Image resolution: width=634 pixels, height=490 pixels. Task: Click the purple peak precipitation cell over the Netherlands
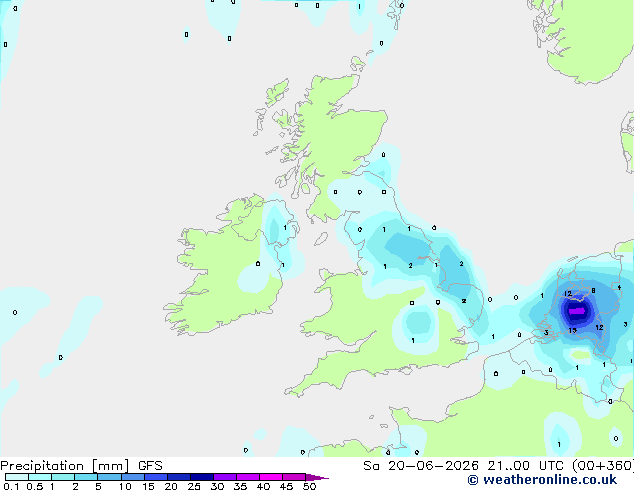tap(576, 311)
